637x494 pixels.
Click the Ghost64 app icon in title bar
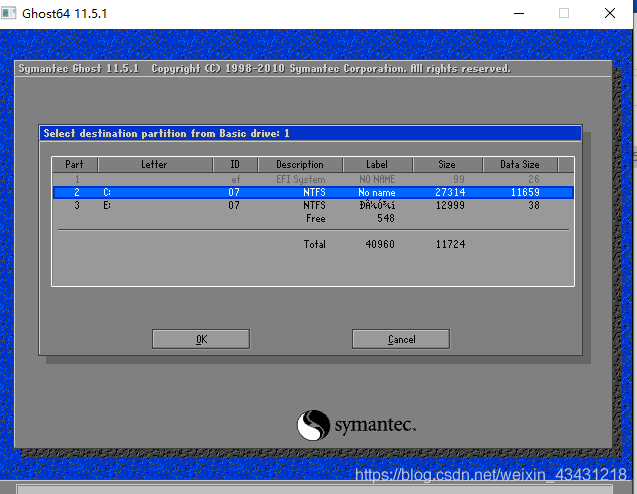point(9,13)
